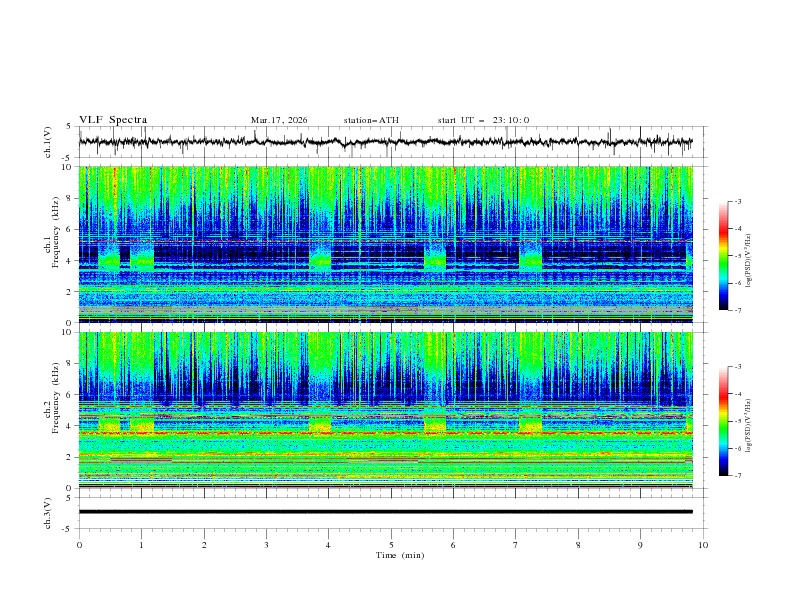This screenshot has width=792, height=612.
Task: Click the "10" tick on the time axis
Action: pos(703,545)
